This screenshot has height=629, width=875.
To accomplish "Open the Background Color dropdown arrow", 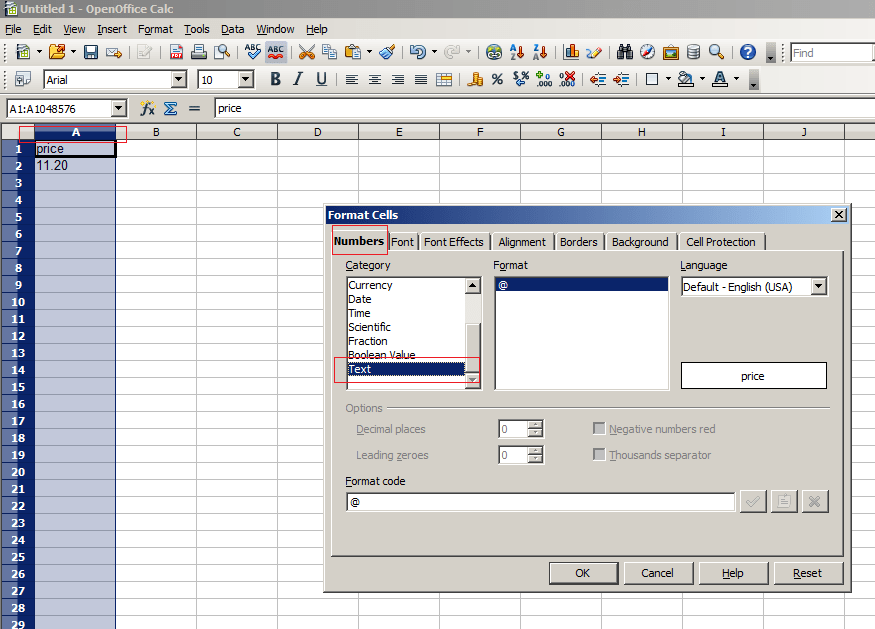I will [702, 79].
